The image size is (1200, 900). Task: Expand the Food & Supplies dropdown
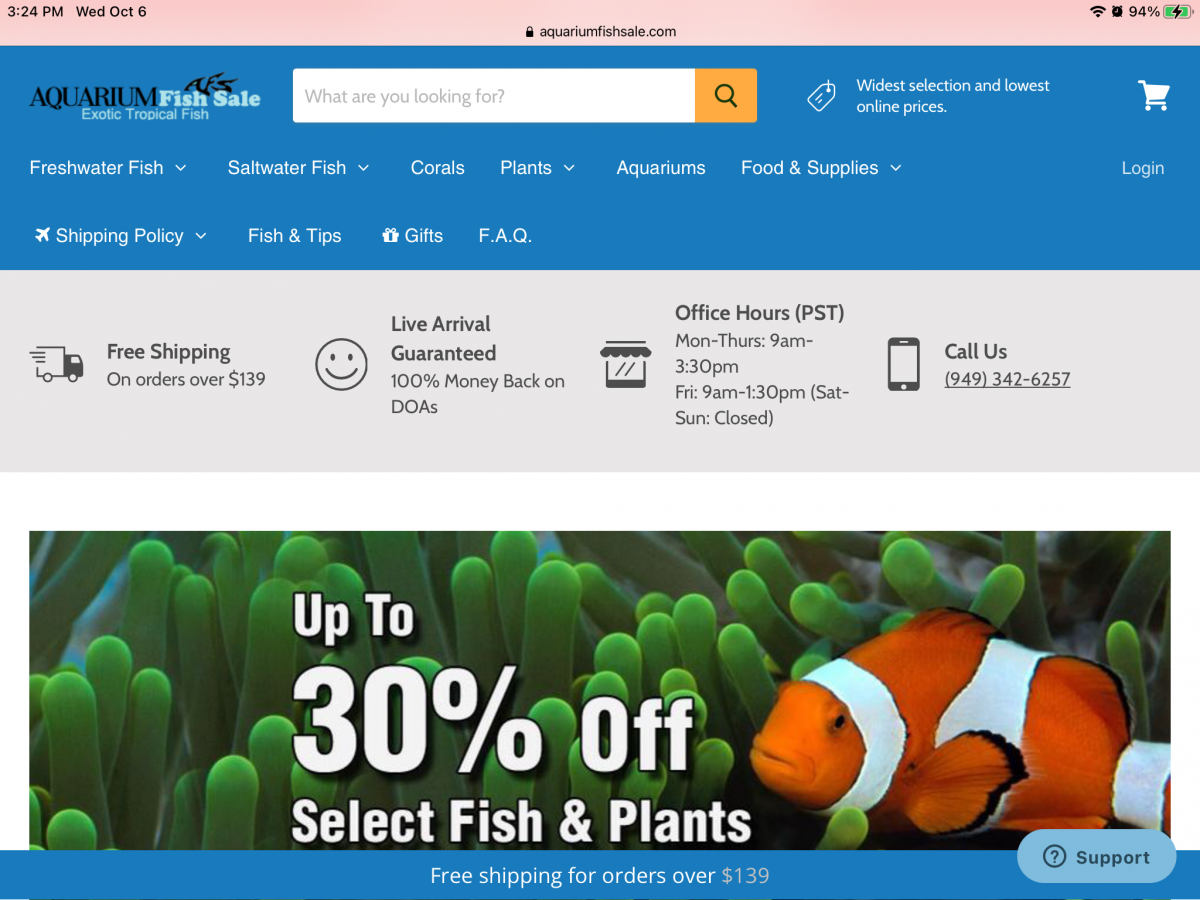pyautogui.click(x=822, y=168)
